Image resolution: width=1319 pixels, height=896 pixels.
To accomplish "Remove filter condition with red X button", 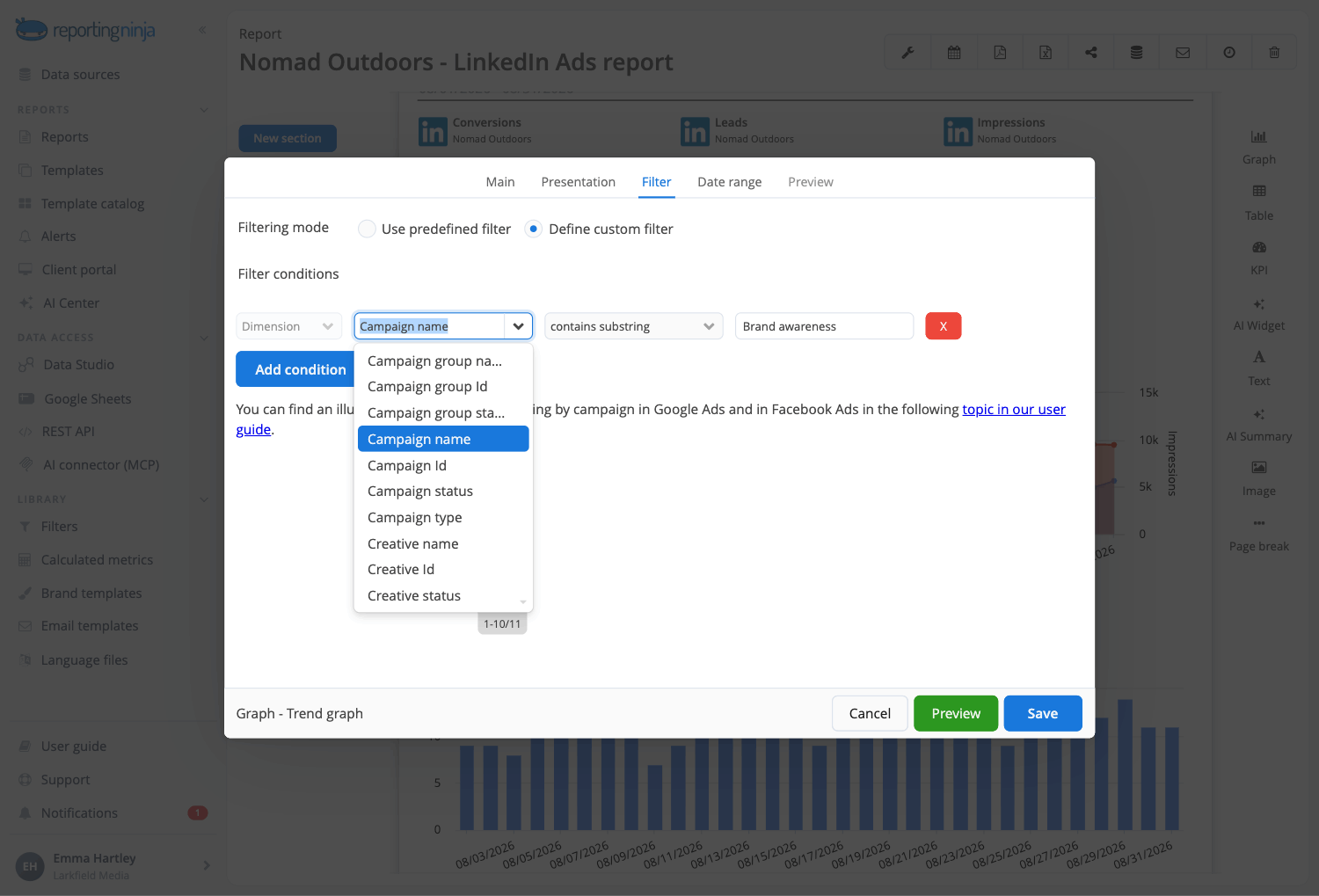I will (x=944, y=326).
